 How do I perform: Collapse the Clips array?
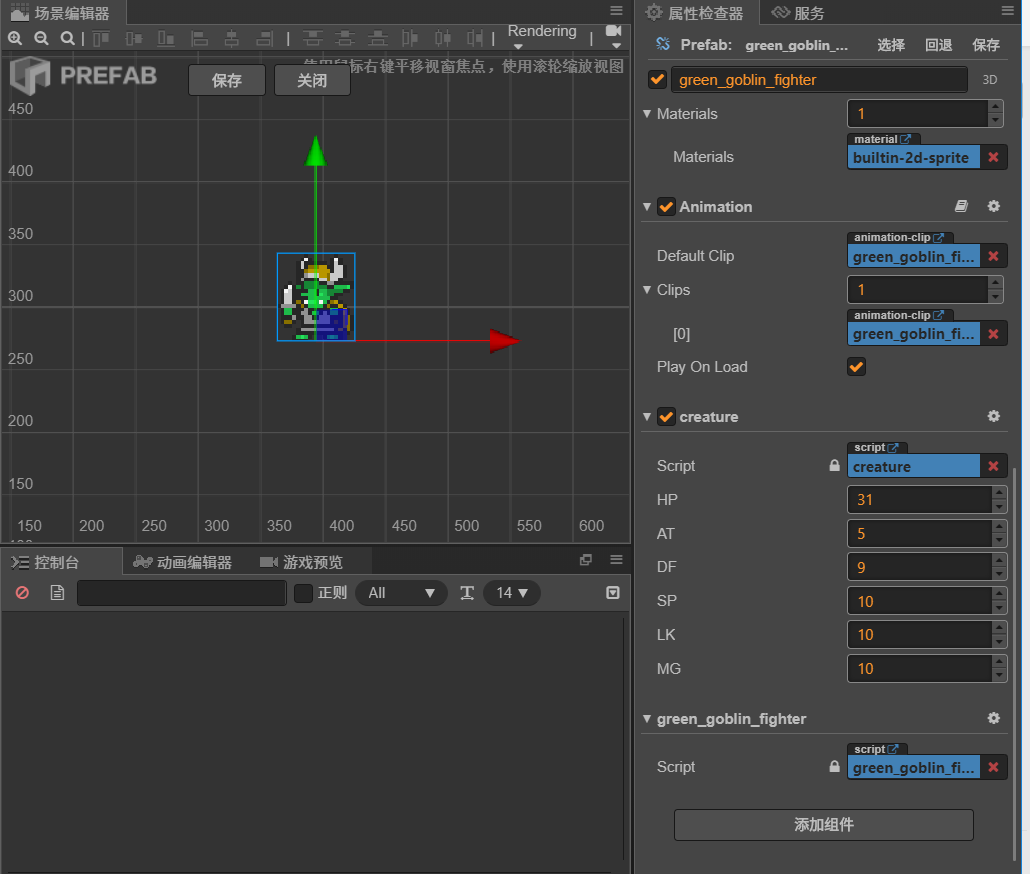647,290
